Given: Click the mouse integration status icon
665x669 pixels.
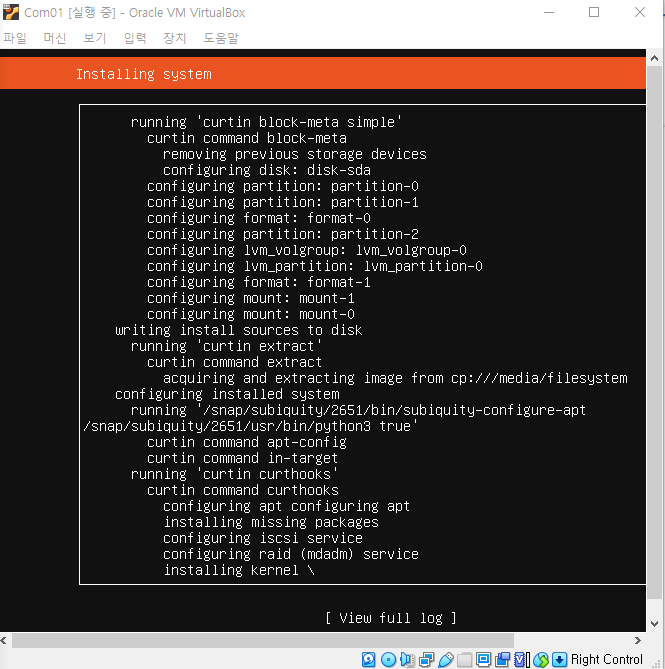Looking at the screenshot, I should click(x=541, y=660).
